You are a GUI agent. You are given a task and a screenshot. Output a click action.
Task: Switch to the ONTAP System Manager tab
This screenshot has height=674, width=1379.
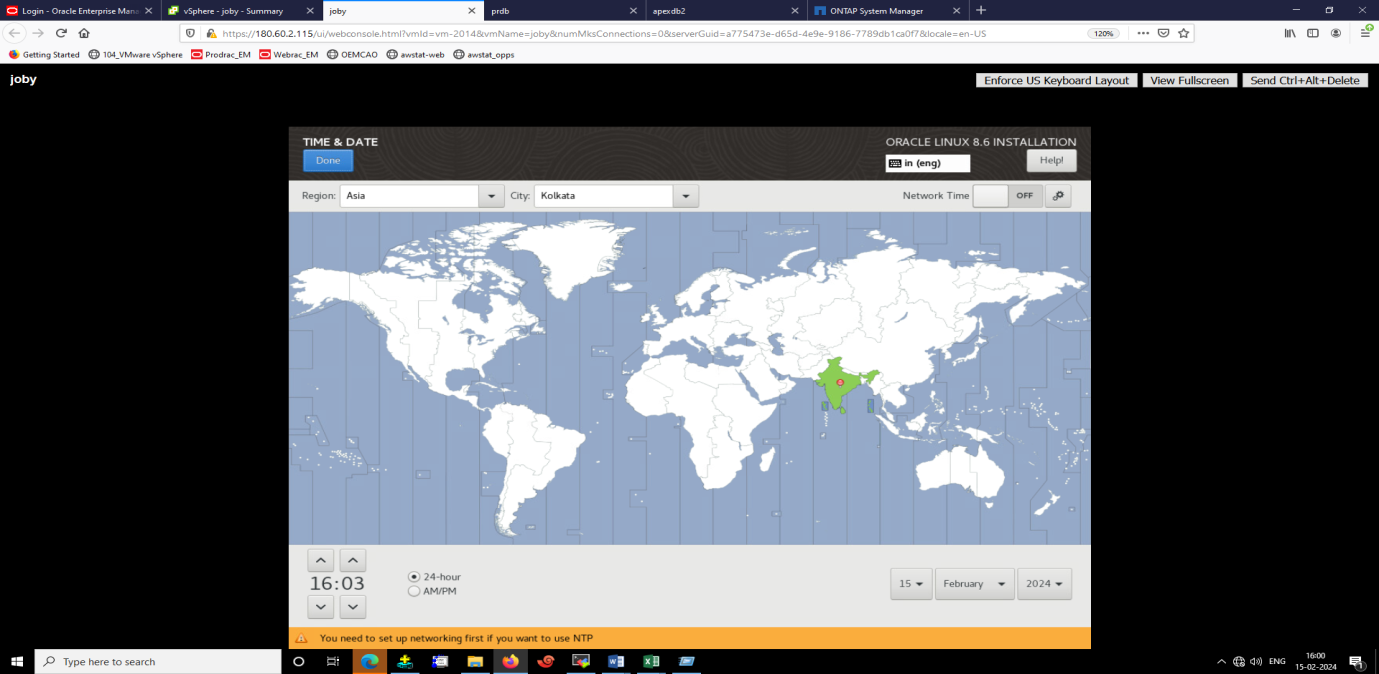point(887,11)
